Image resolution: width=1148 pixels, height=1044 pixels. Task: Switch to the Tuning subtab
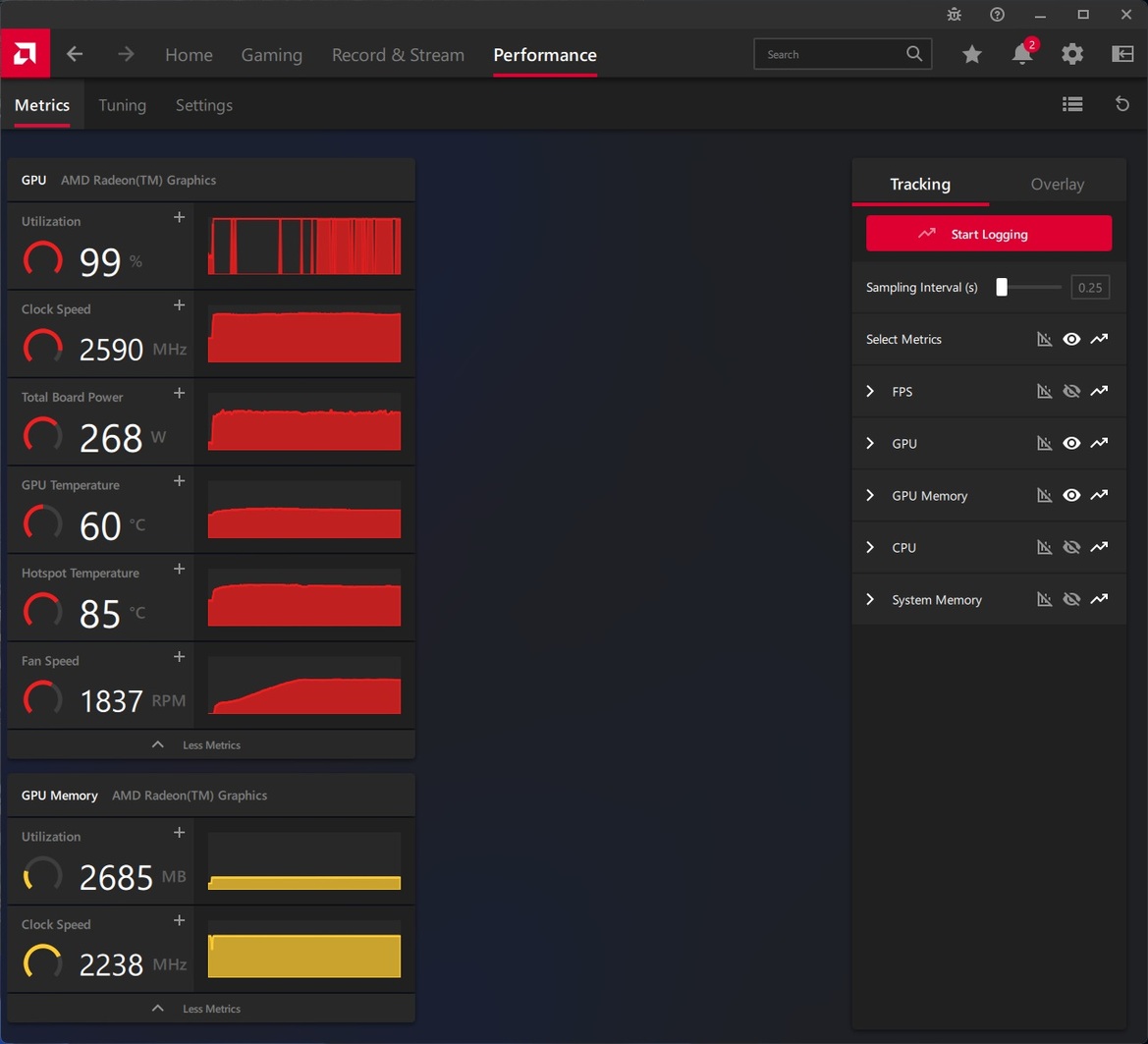point(123,105)
